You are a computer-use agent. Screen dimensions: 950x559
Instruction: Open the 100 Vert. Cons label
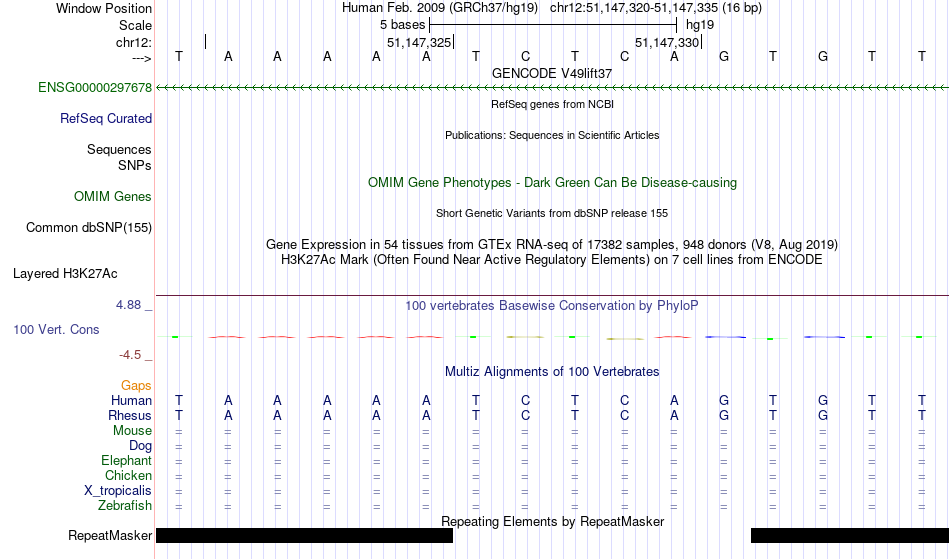[56, 329]
